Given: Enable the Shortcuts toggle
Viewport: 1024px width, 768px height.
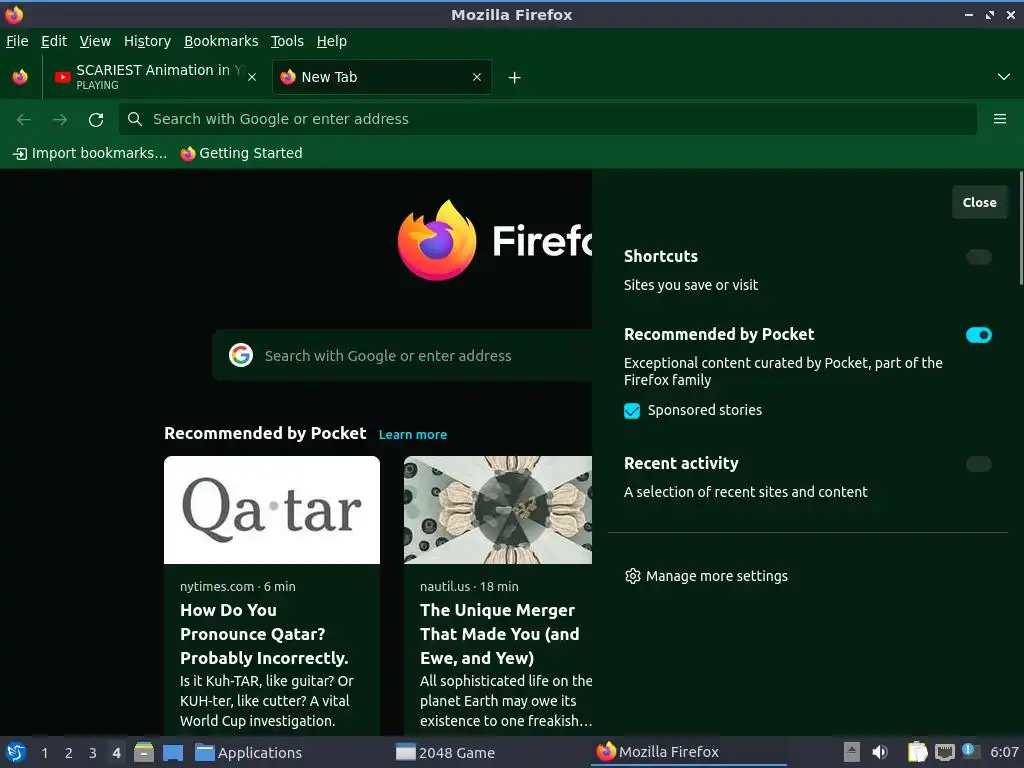Looking at the screenshot, I should (979, 257).
